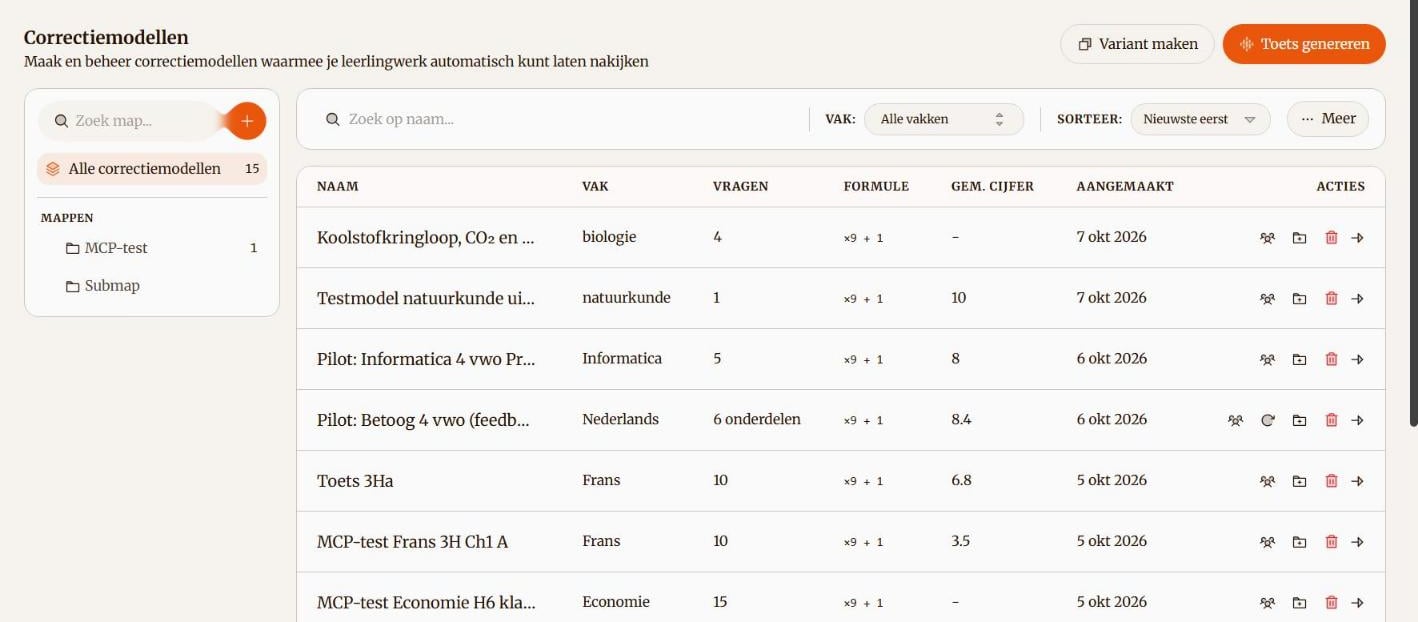Click the page vertical scrollbar
1418x622 pixels.
click(x=1412, y=212)
